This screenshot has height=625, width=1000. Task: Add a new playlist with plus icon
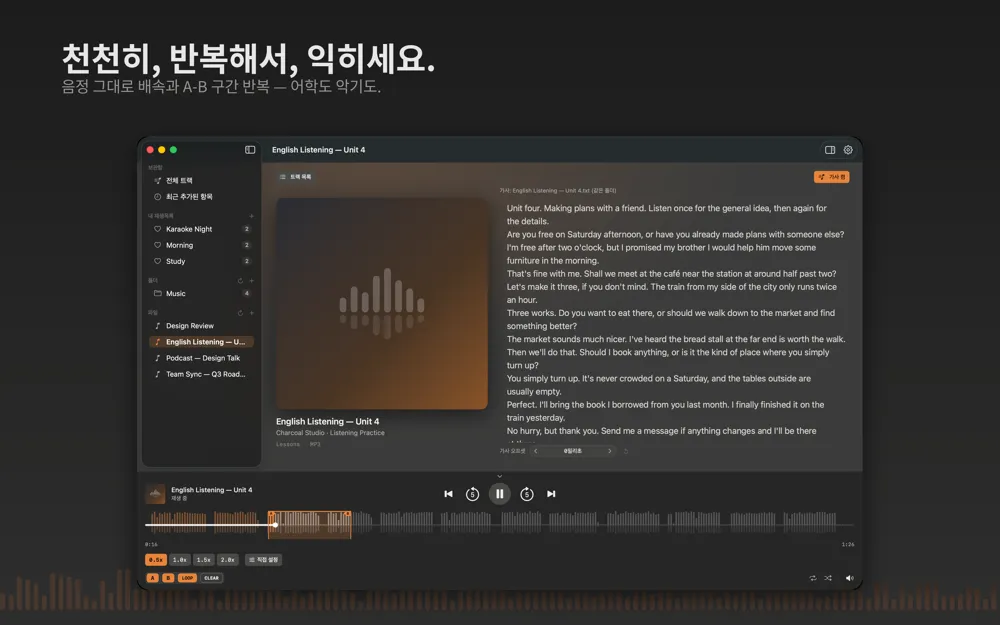(x=251, y=216)
